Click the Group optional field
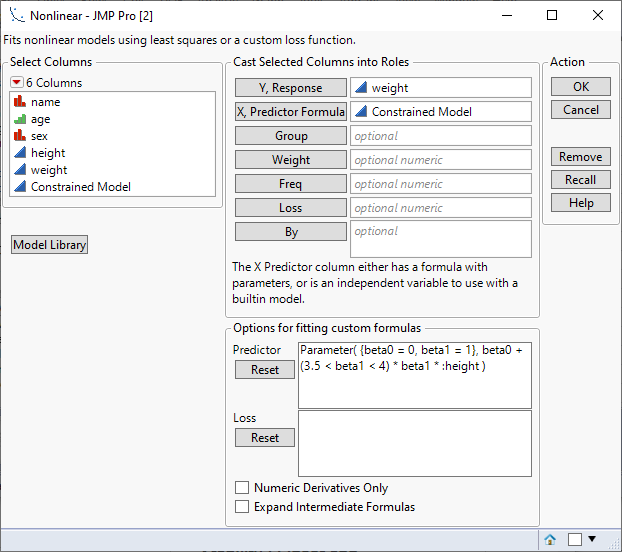Viewport: 622px width, 552px height. [440, 136]
